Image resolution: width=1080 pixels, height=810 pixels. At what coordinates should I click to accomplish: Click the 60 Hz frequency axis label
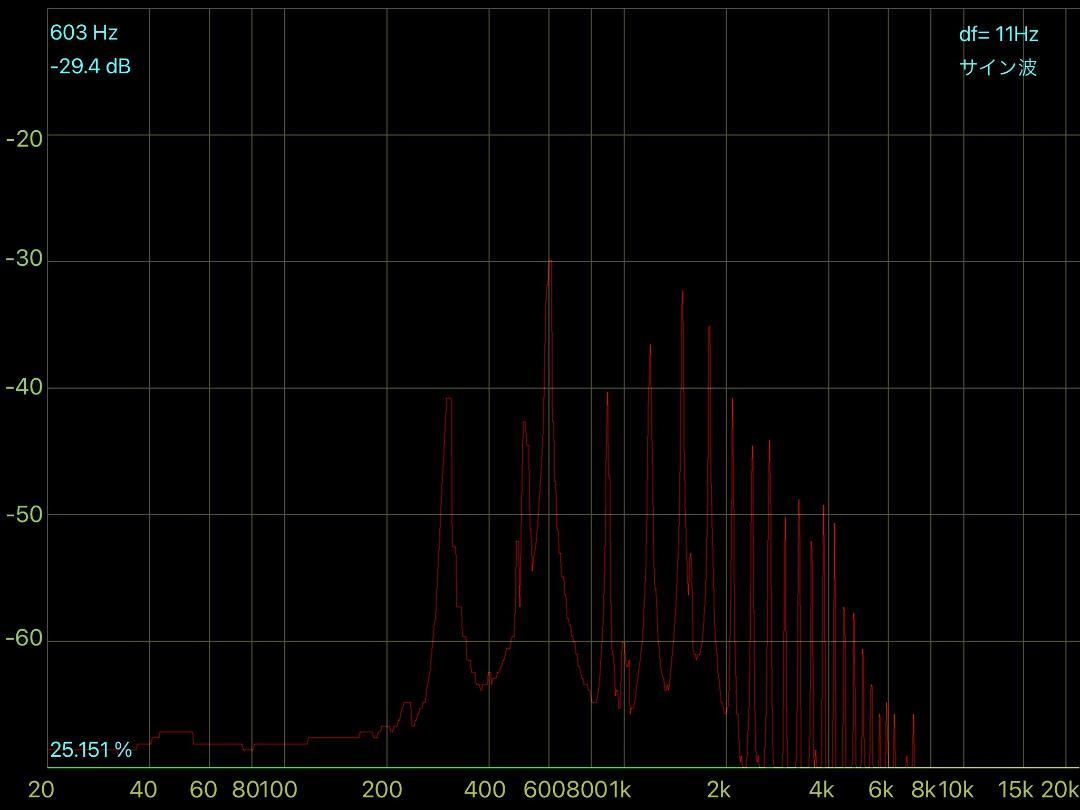coord(203,789)
